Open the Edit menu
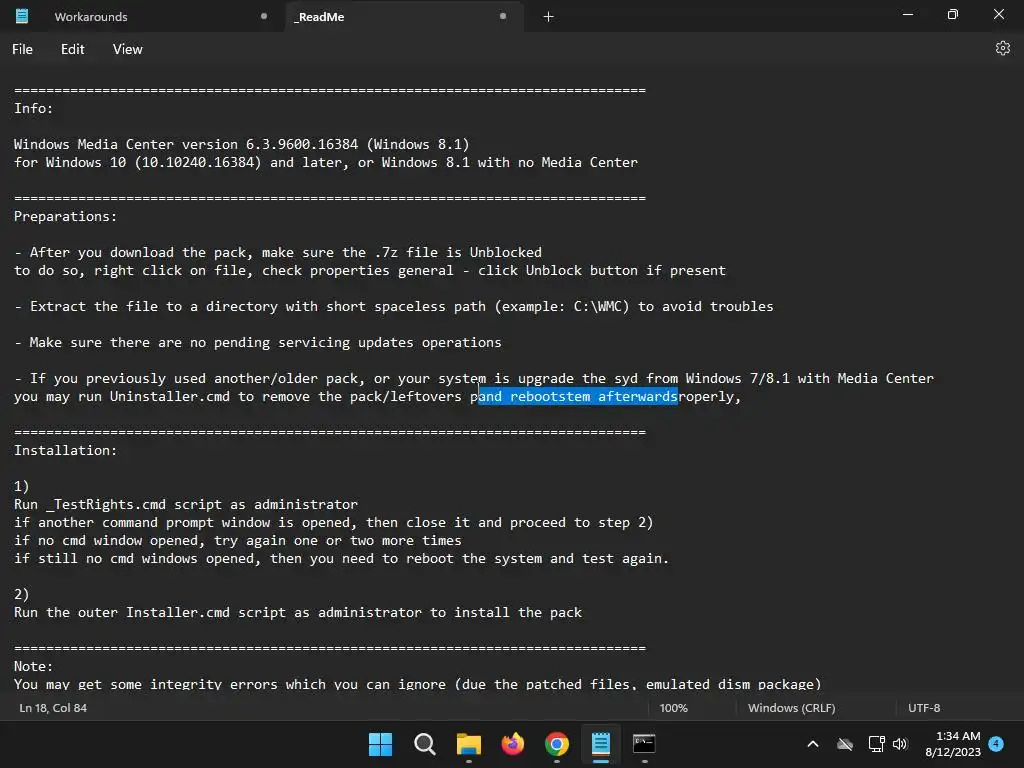Image resolution: width=1024 pixels, height=768 pixels. click(72, 49)
